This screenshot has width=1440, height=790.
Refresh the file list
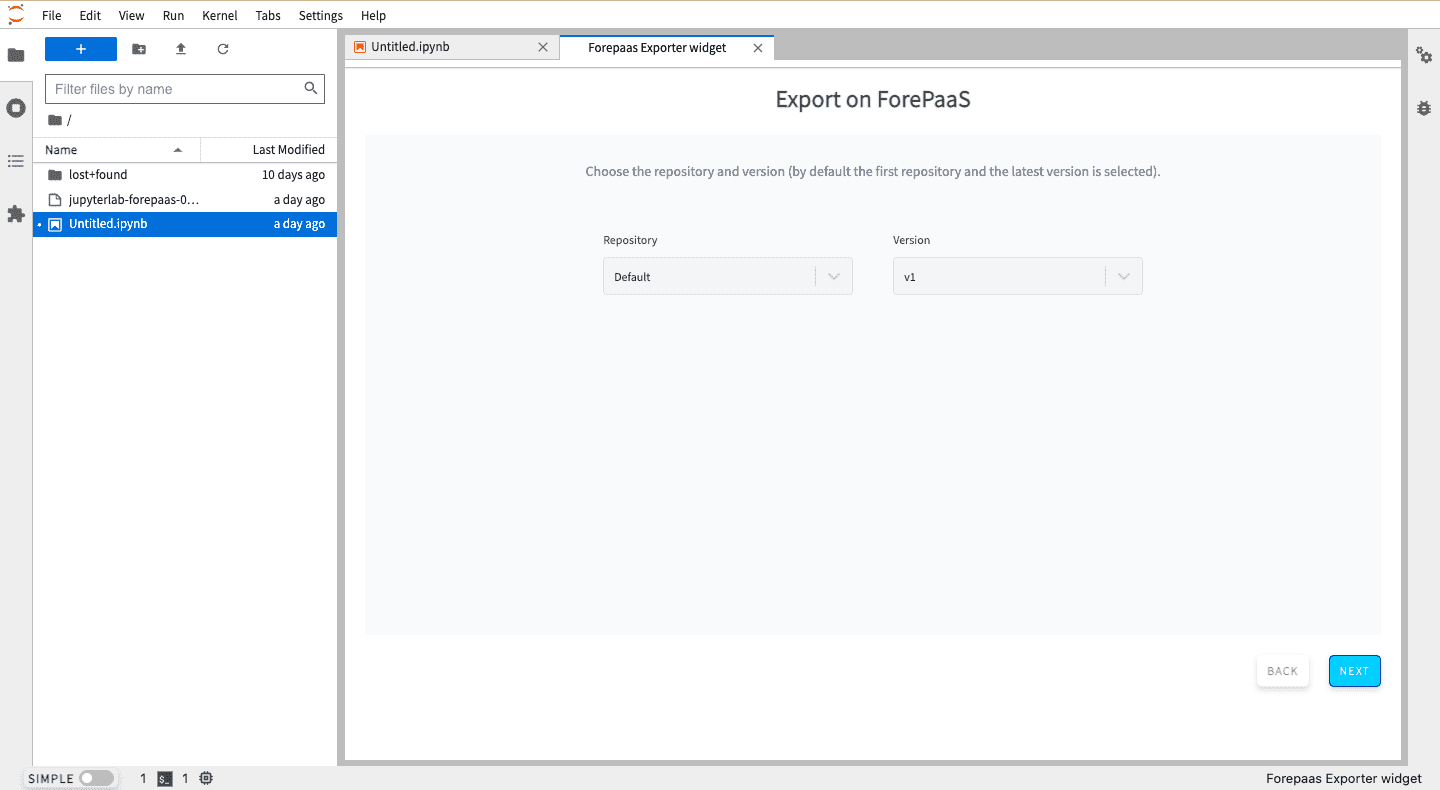[223, 49]
